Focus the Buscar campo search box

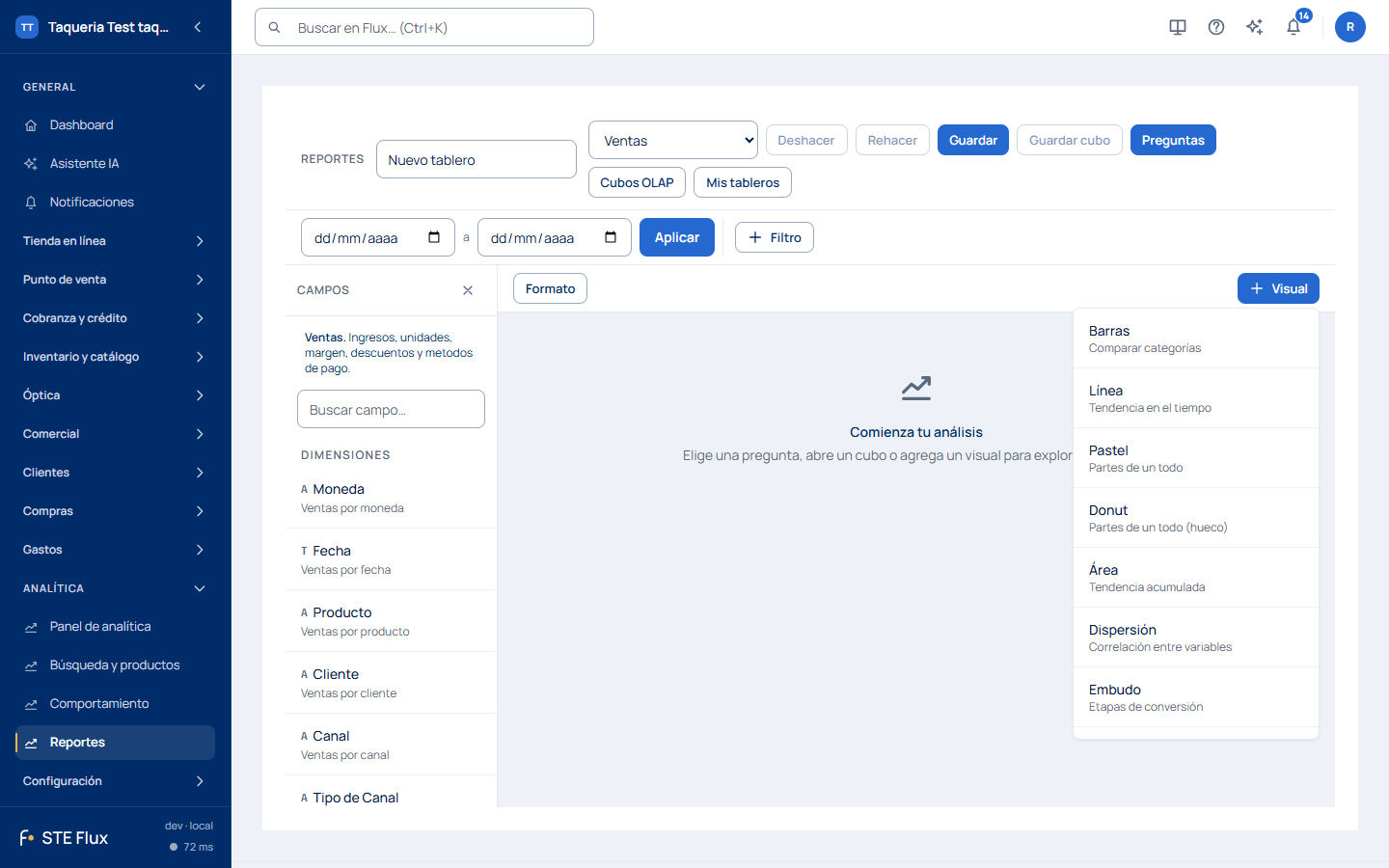tap(391, 409)
